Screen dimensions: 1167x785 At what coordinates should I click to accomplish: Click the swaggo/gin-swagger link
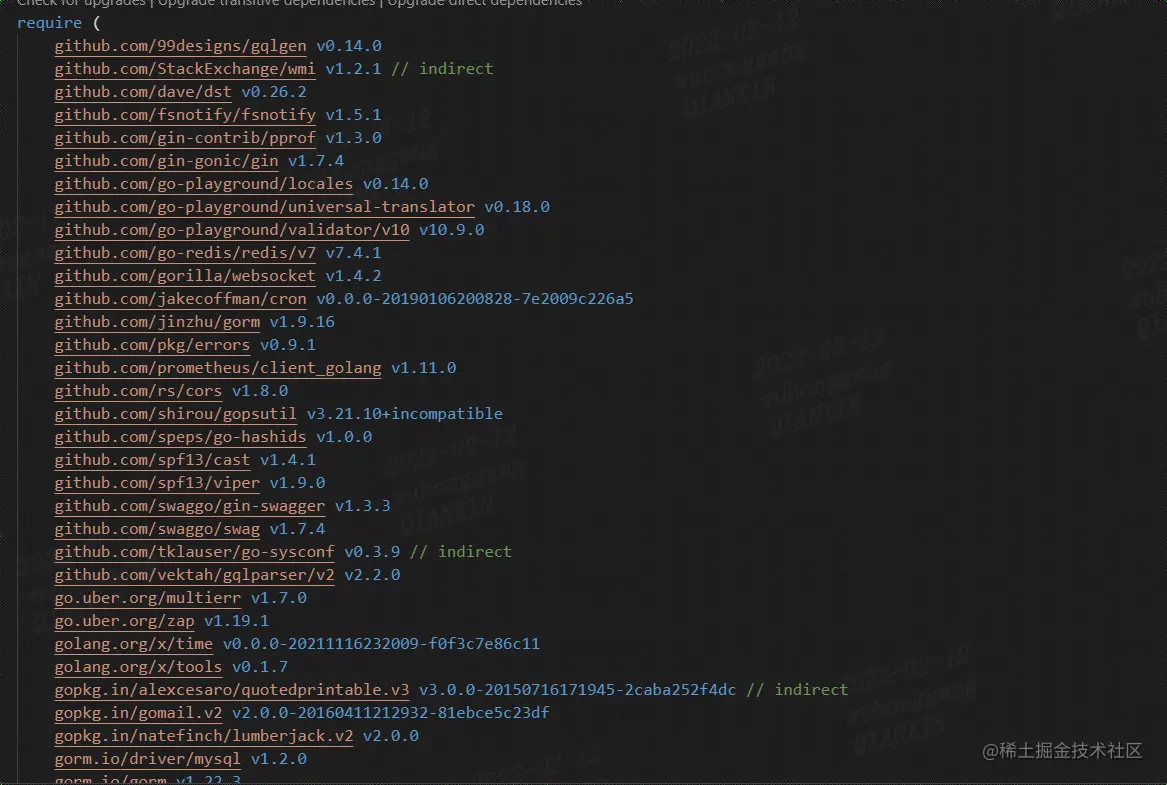pos(190,507)
